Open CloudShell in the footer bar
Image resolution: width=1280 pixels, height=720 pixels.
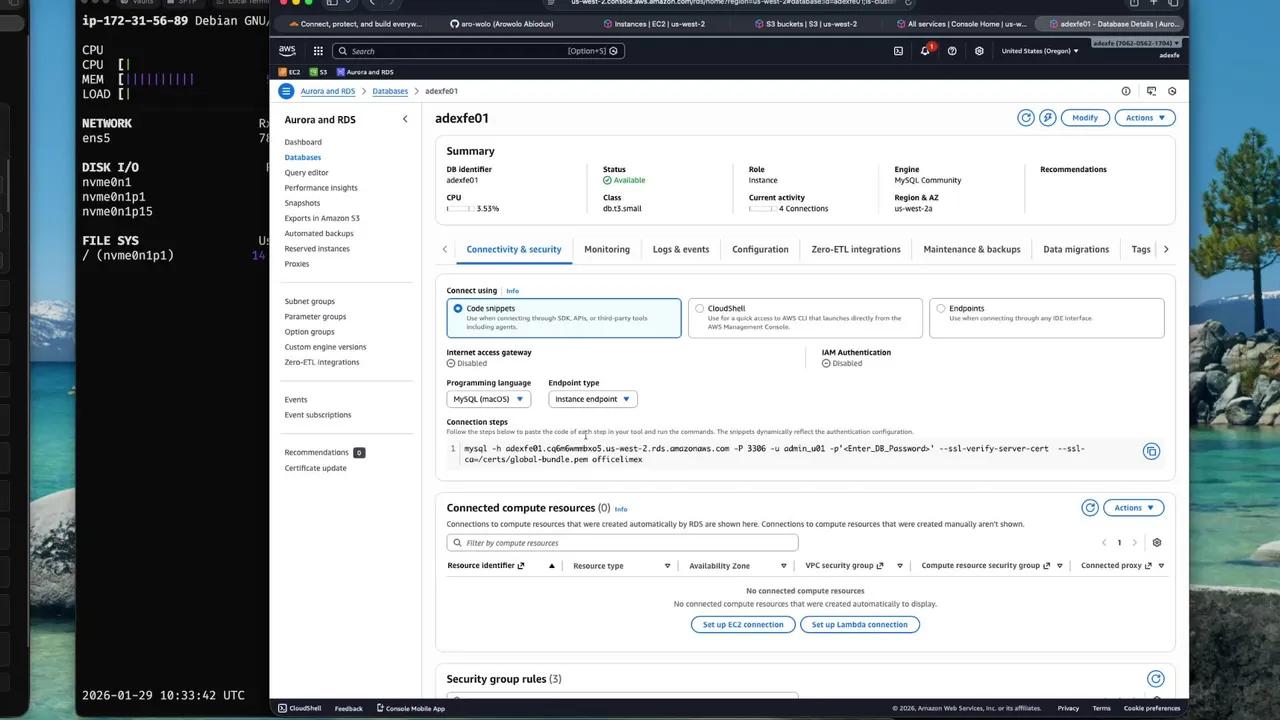click(x=300, y=708)
